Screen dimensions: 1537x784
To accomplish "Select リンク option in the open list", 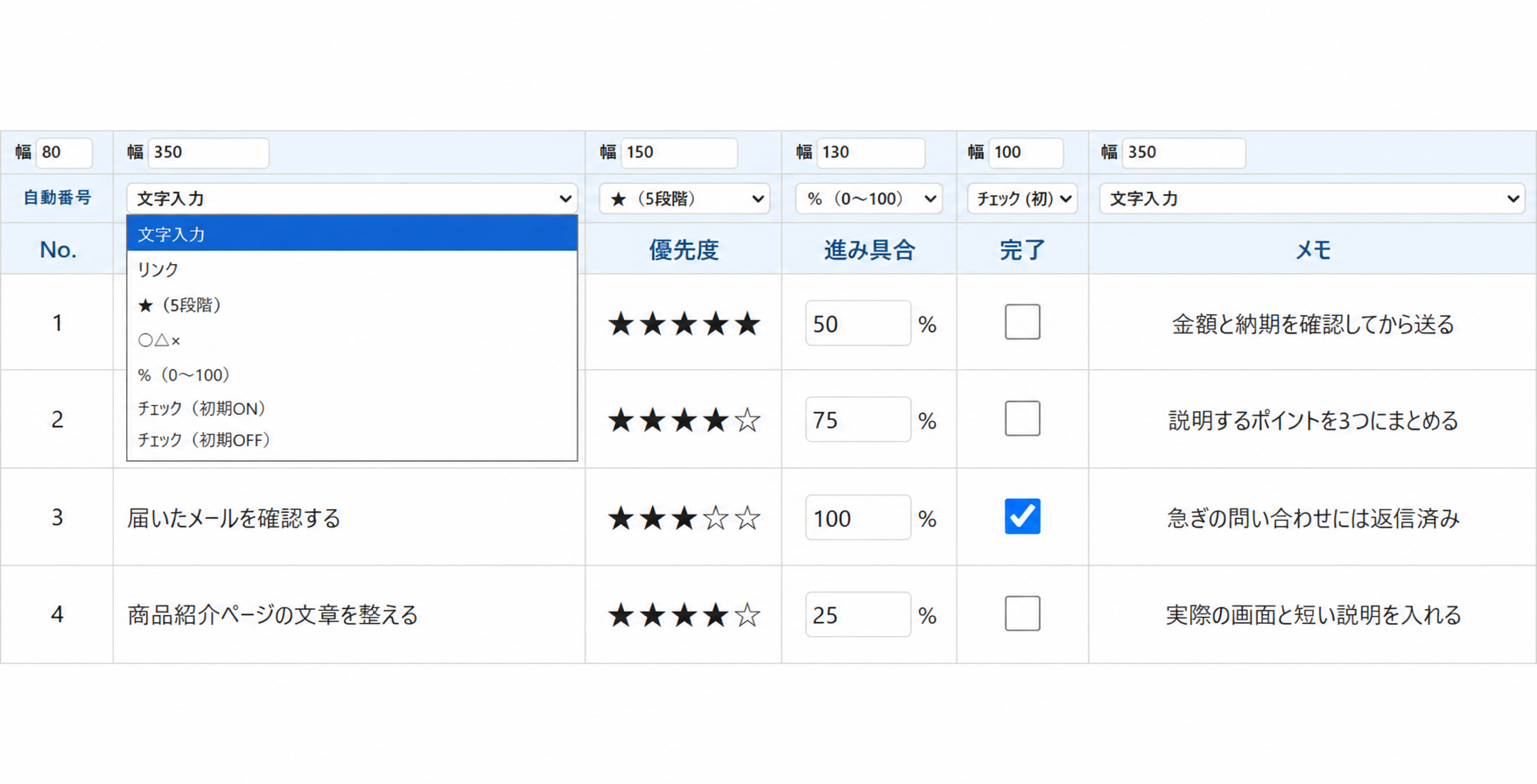I will (352, 269).
